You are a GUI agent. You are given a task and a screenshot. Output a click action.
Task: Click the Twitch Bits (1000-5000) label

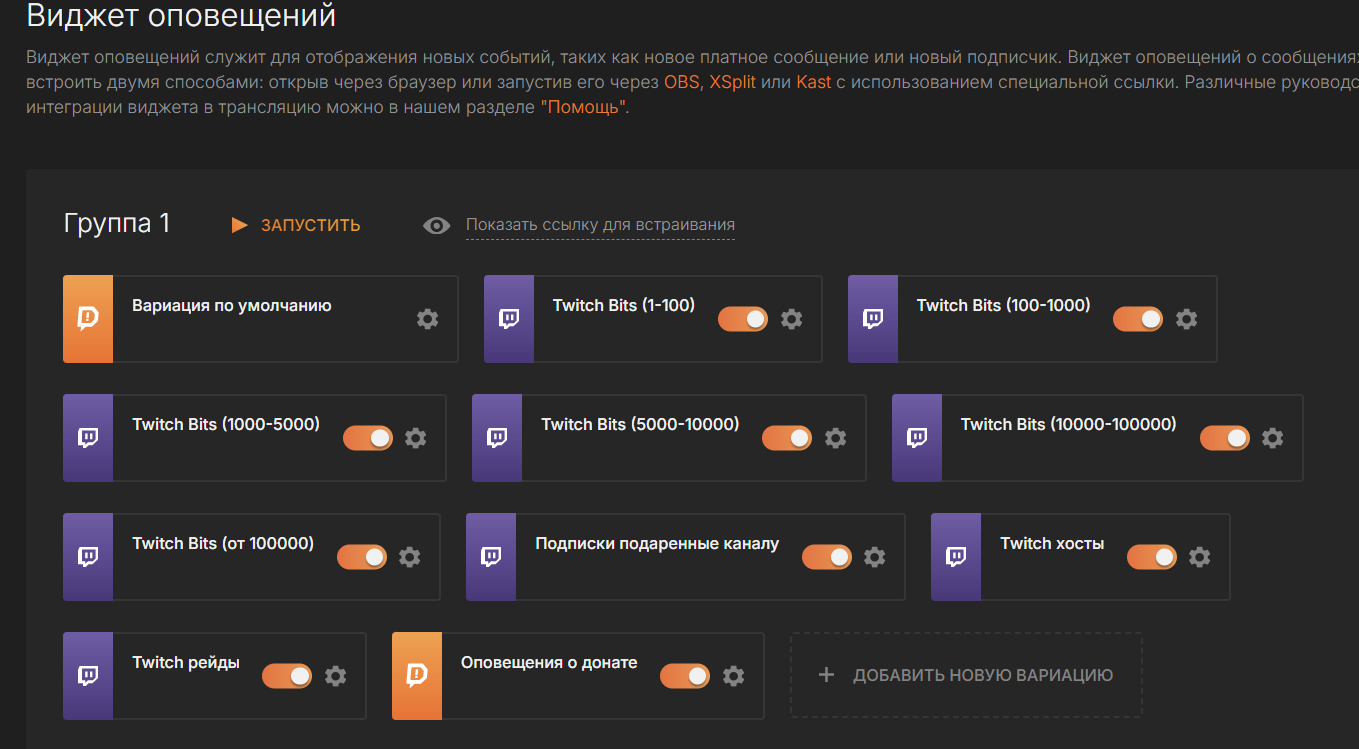(x=226, y=425)
